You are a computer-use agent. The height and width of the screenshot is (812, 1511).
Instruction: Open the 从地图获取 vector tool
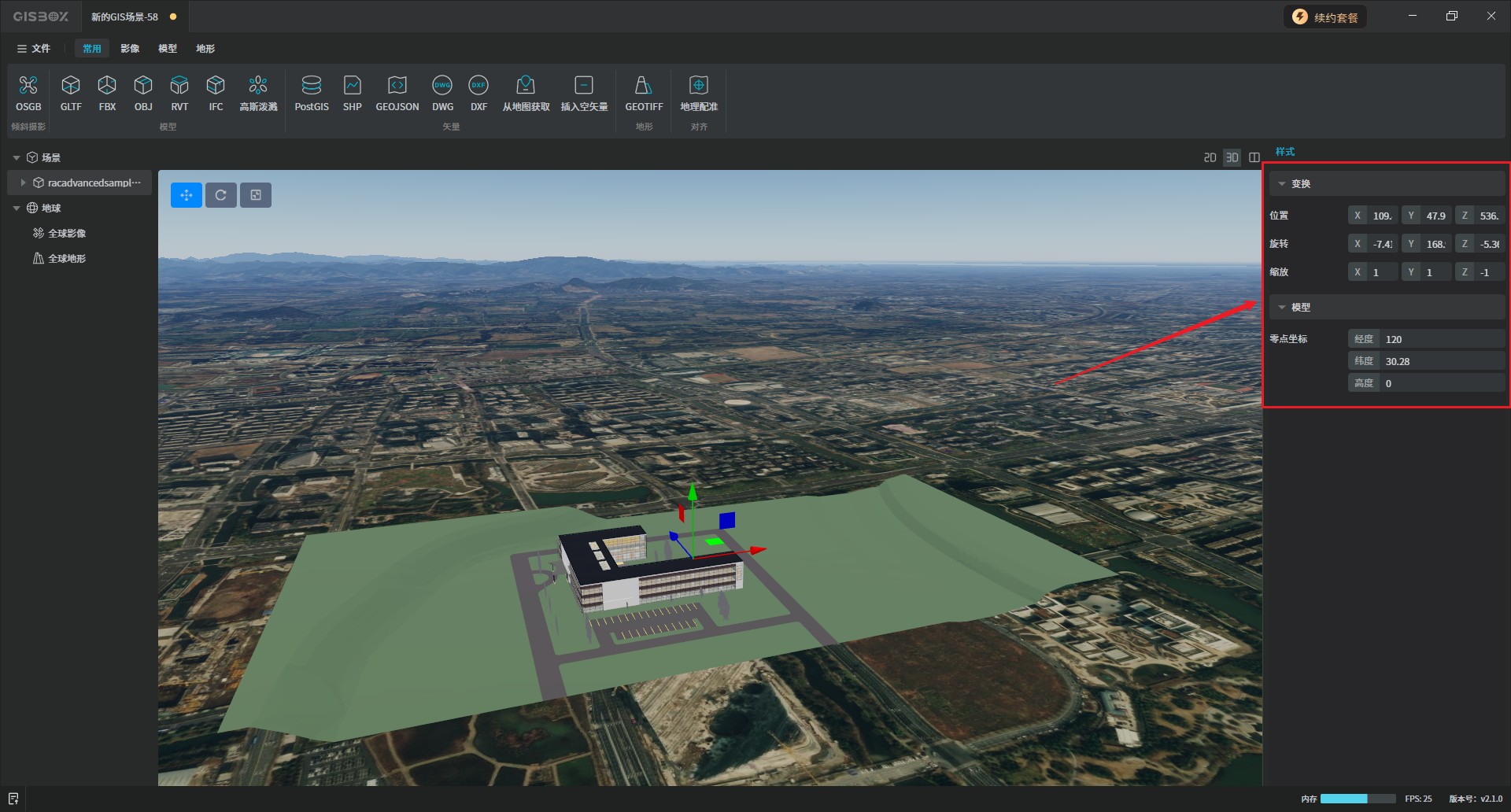coord(526,85)
